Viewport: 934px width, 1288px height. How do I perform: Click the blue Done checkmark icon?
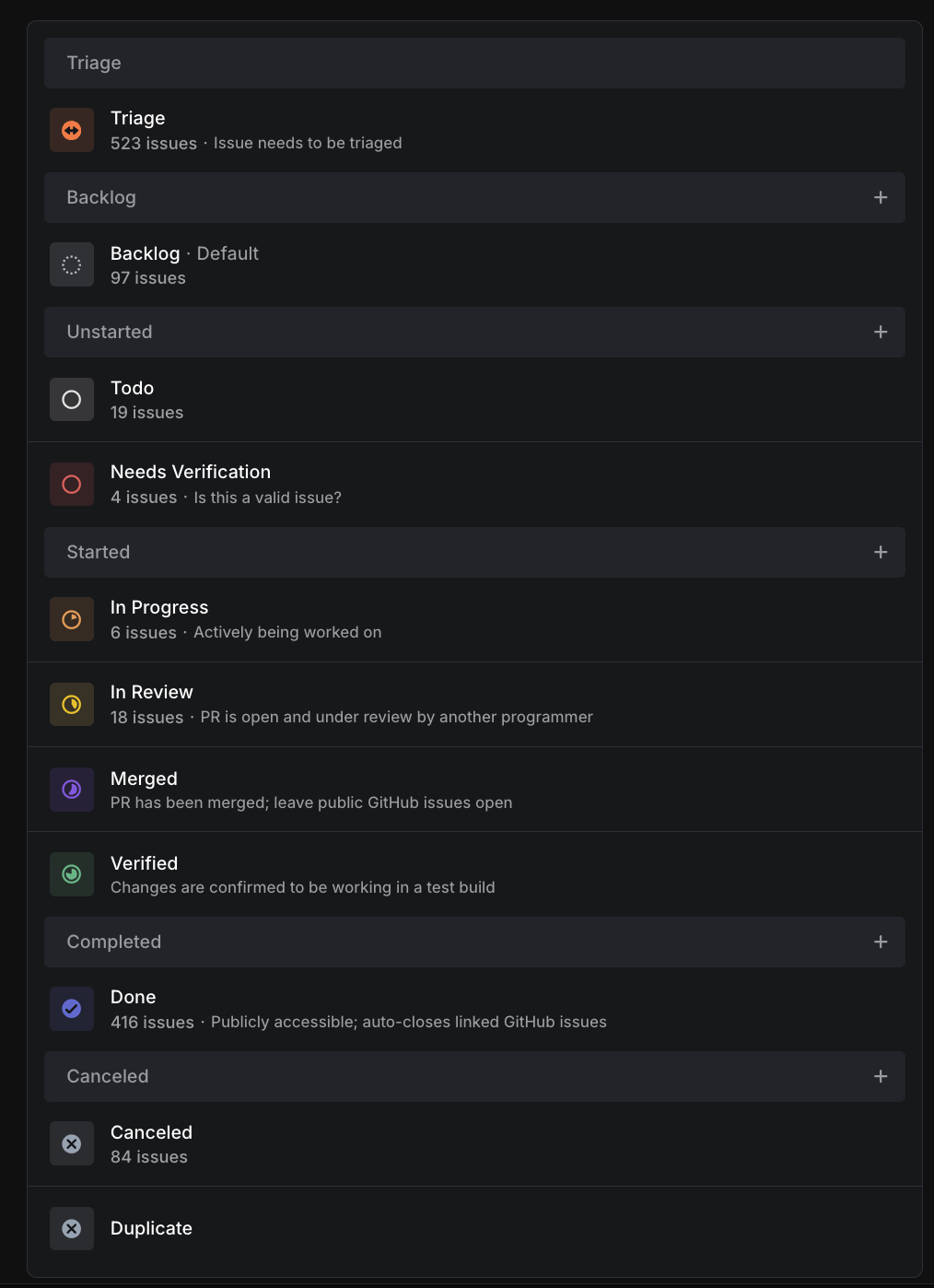tap(72, 1009)
